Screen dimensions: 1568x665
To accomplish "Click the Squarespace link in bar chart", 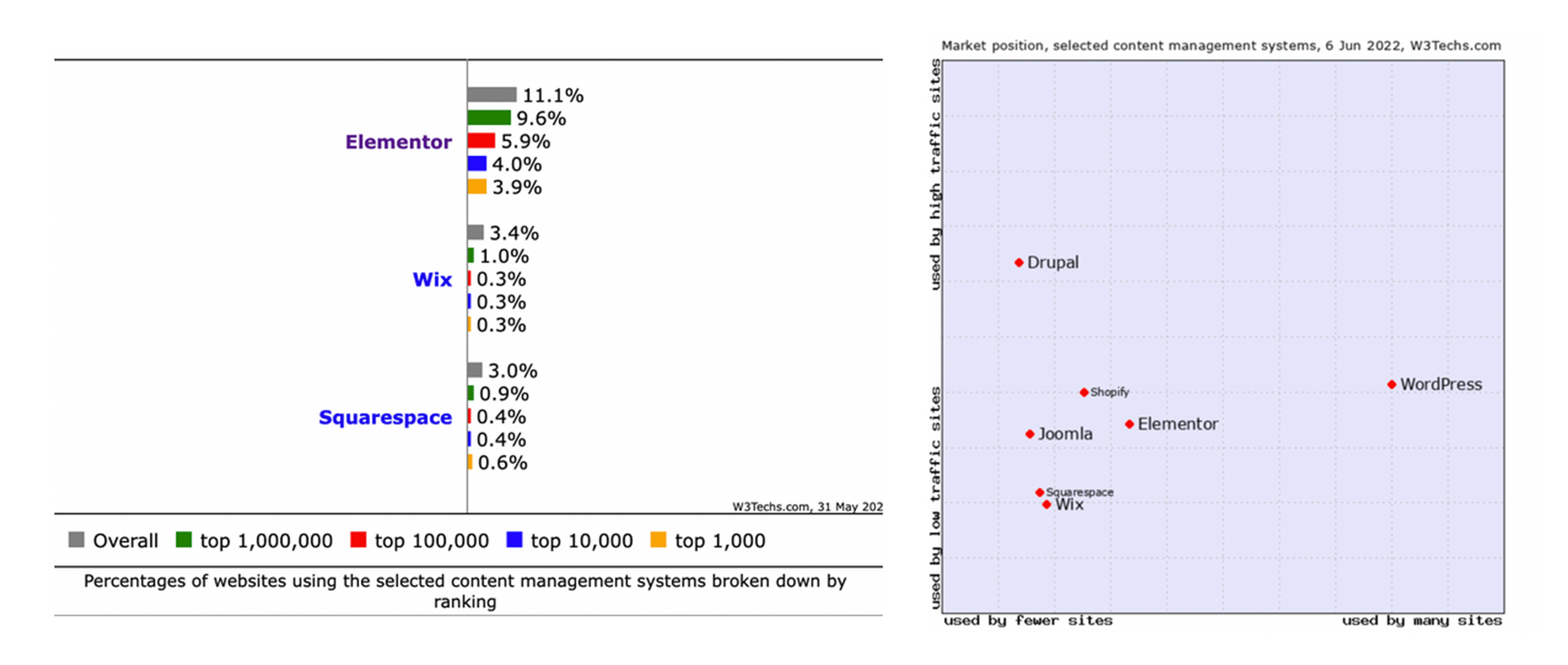I will point(385,417).
